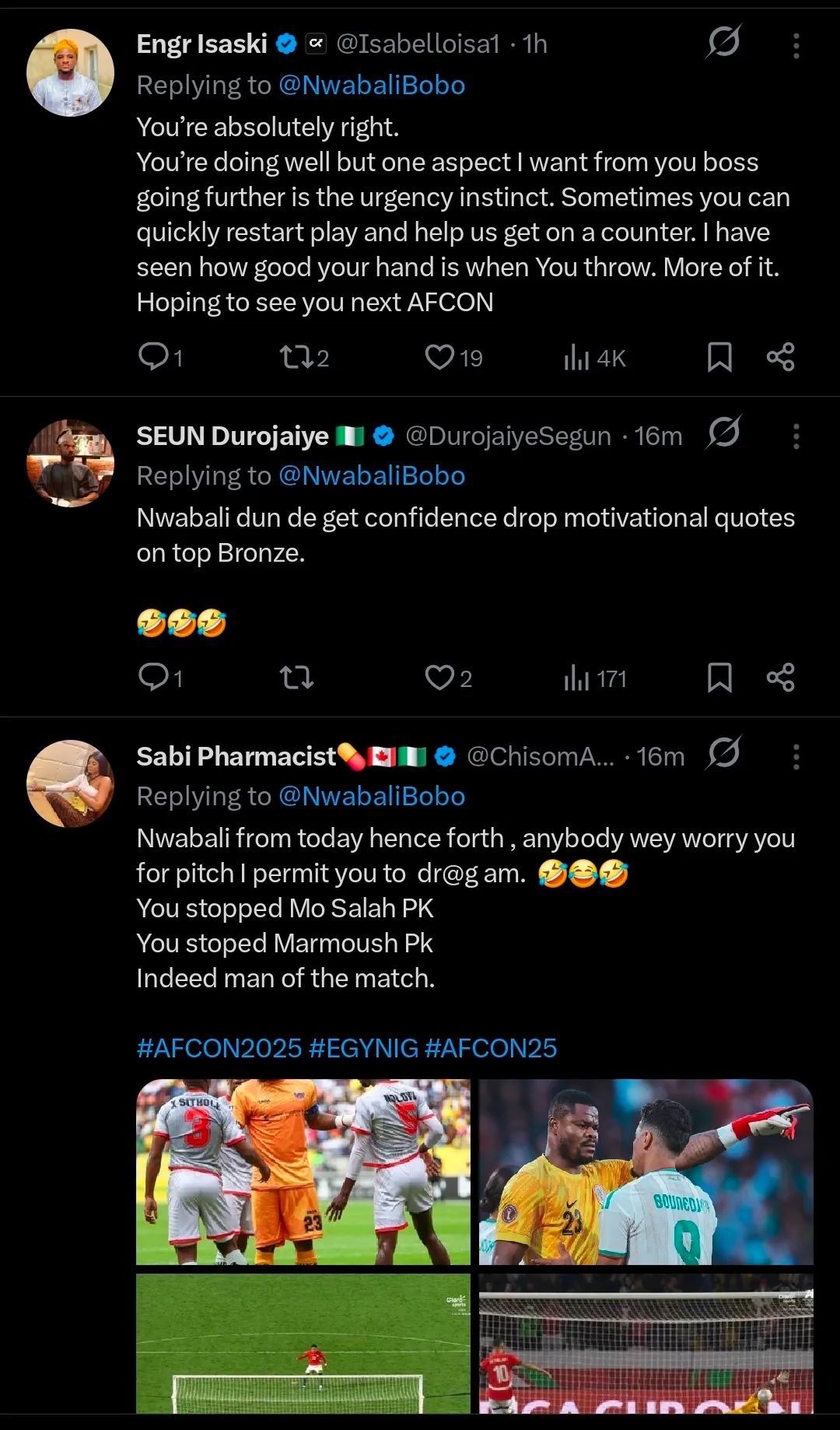
Task: Open Sabi Pharmacist's profile picture
Action: point(70,783)
